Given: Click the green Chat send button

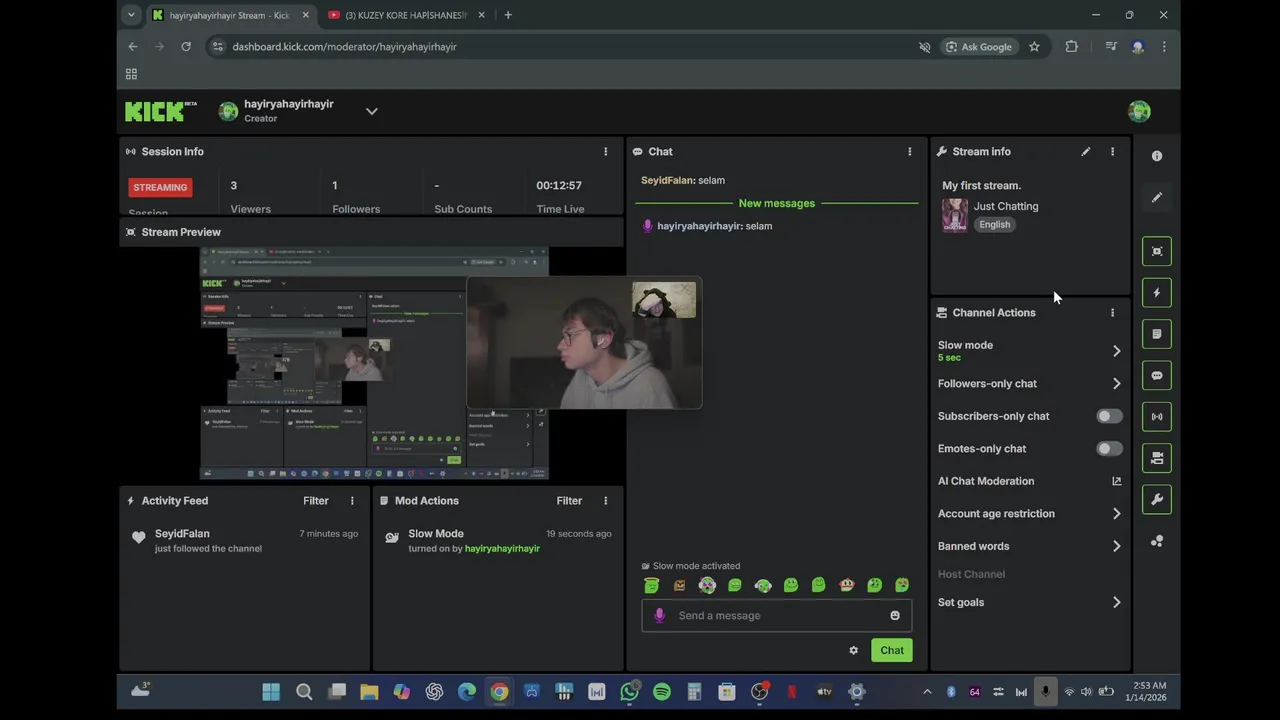Looking at the screenshot, I should (892, 650).
